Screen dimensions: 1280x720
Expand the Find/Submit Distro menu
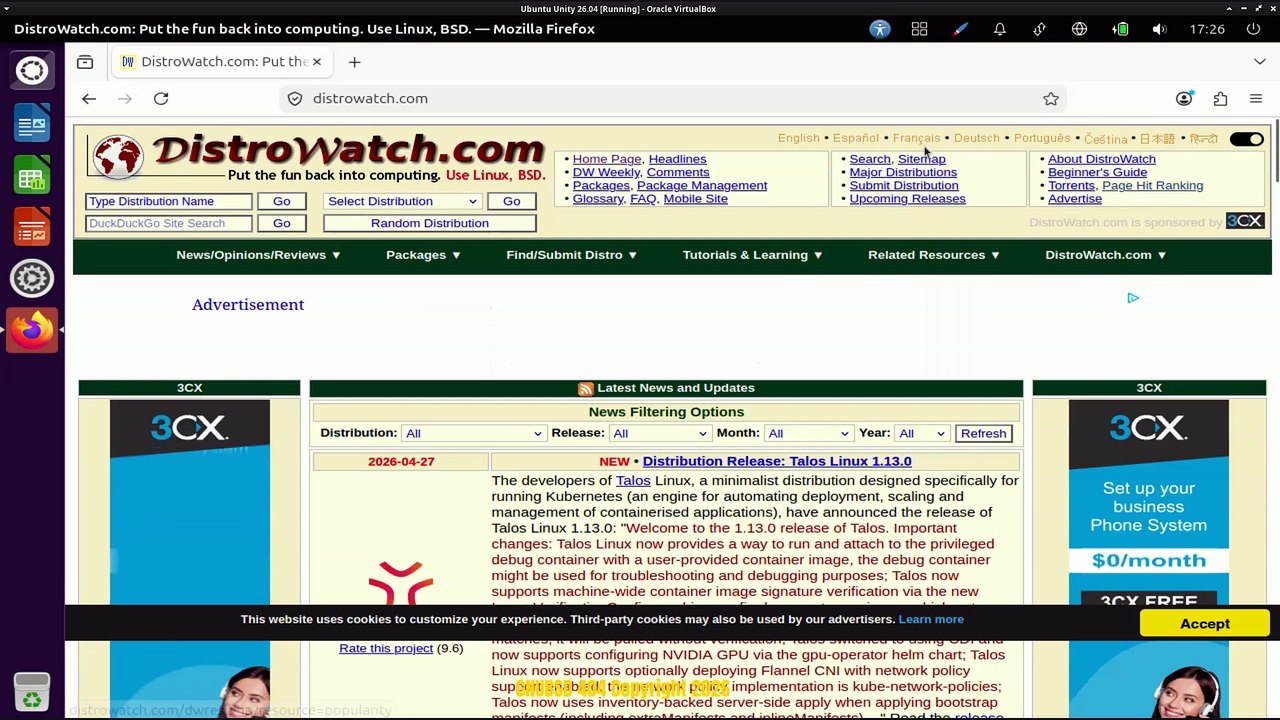pos(572,255)
